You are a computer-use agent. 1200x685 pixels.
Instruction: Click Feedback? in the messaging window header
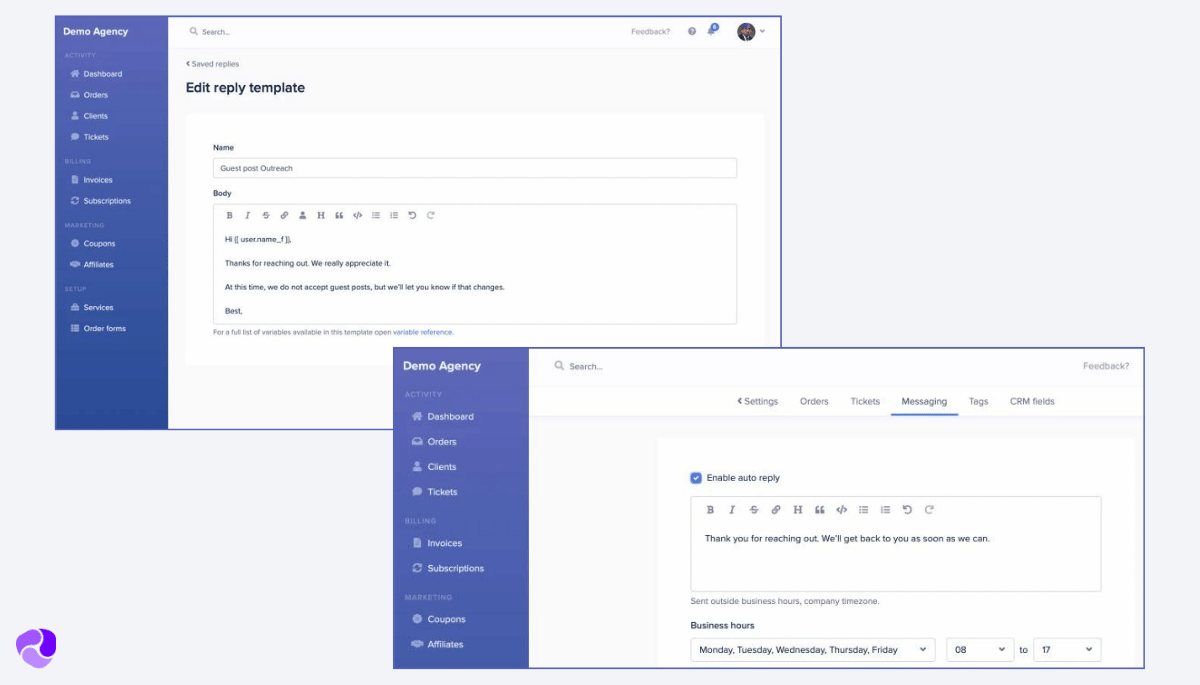1106,366
